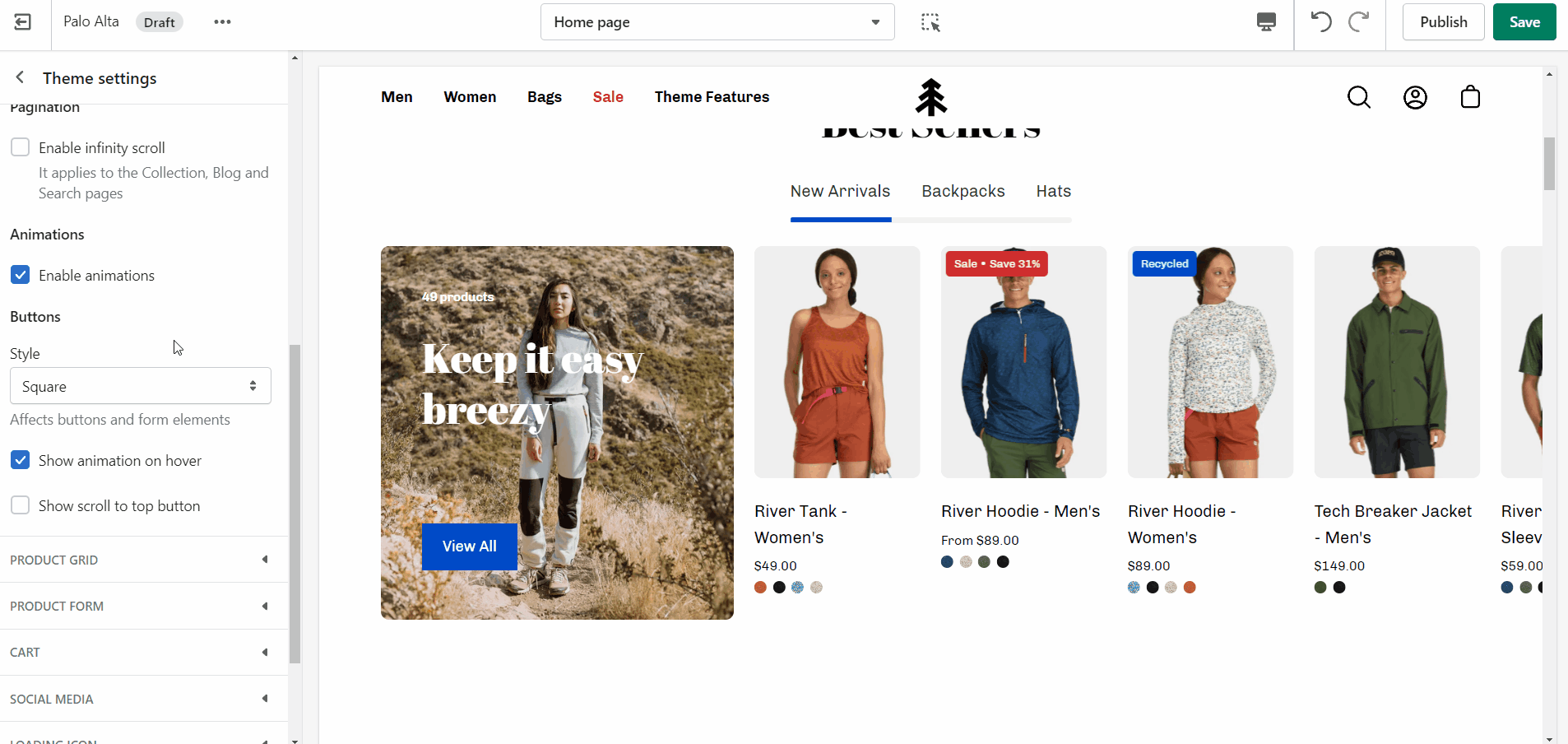Click the redo arrow
Screen dimensions: 1568x744
coord(1358,22)
